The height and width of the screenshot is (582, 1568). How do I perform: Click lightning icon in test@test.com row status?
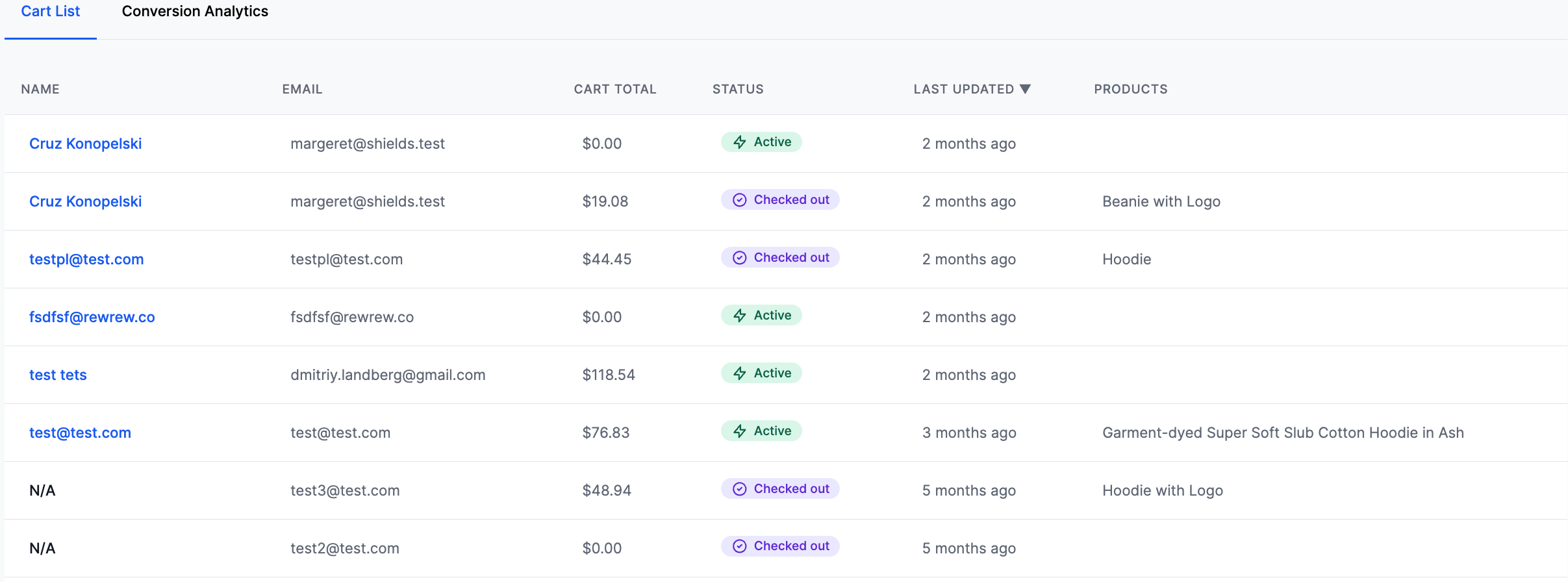(x=739, y=431)
